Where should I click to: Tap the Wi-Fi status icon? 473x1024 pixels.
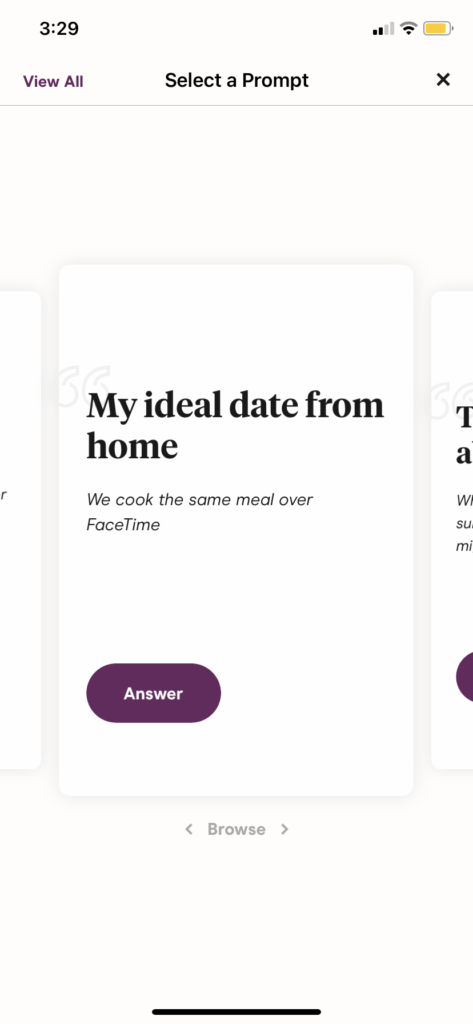coord(409,28)
